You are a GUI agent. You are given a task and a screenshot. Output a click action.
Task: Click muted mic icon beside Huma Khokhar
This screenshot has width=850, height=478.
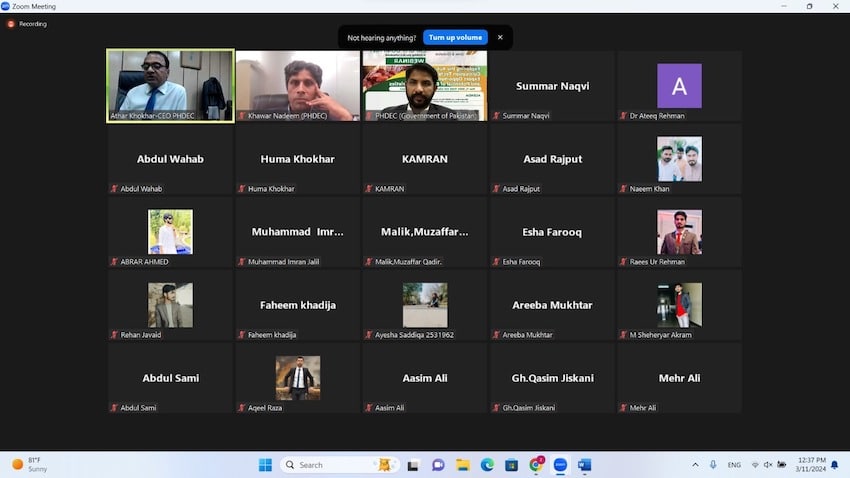[x=242, y=189]
